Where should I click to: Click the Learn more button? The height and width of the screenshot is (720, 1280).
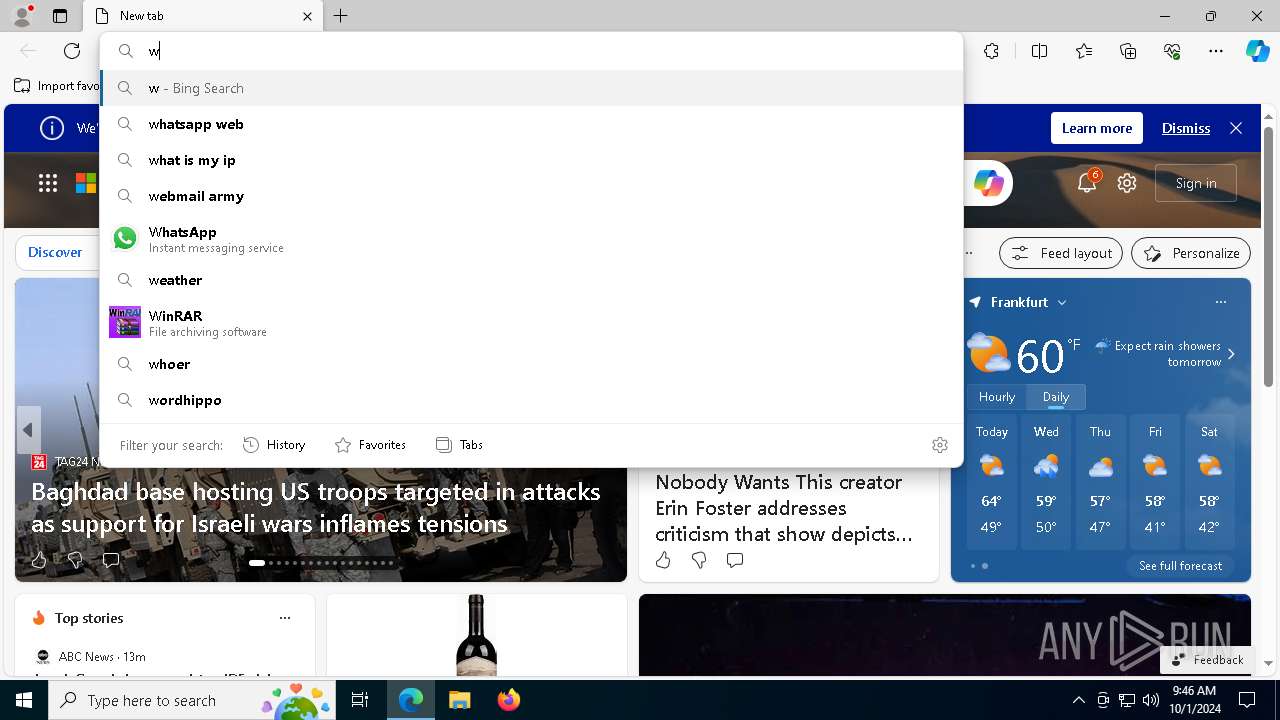1097,128
